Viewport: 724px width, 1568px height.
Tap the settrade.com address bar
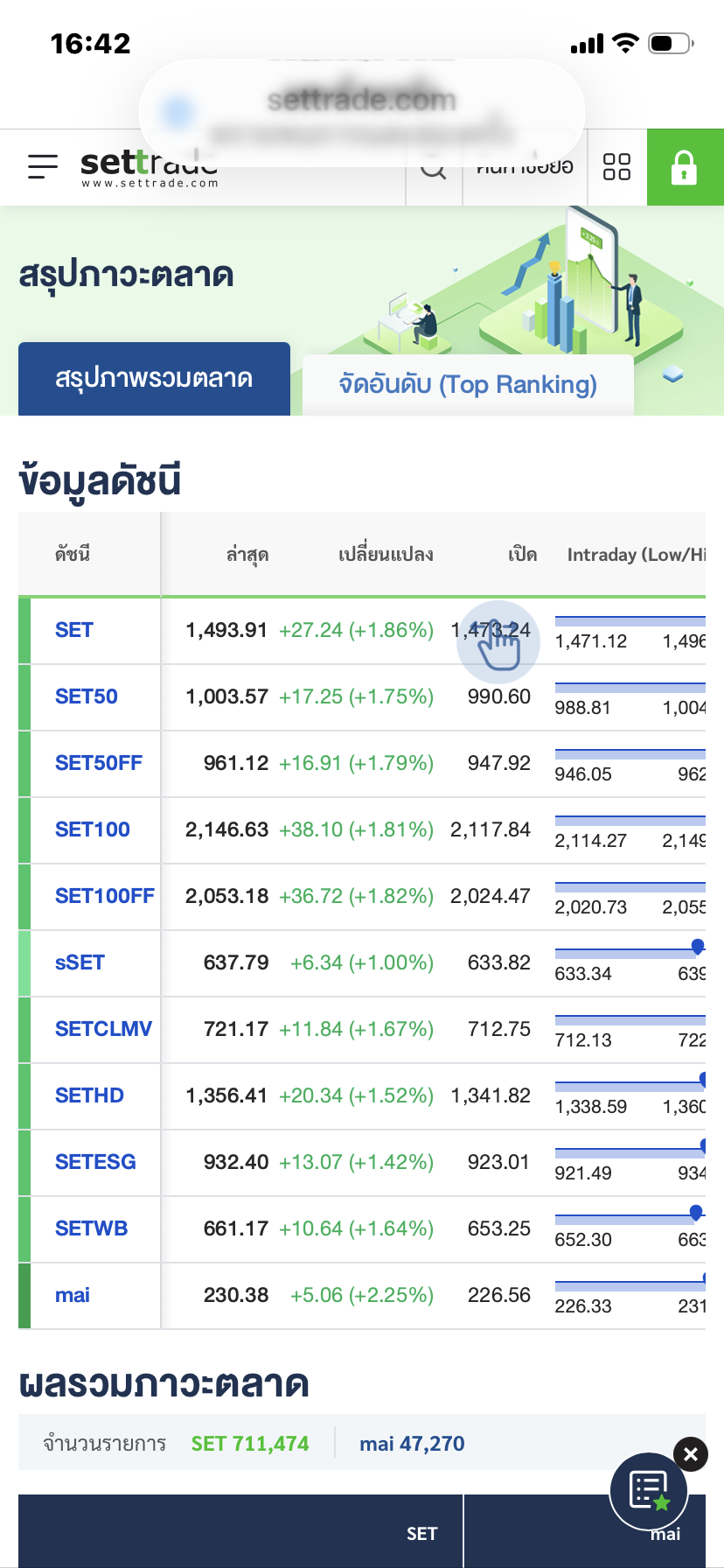[x=361, y=101]
